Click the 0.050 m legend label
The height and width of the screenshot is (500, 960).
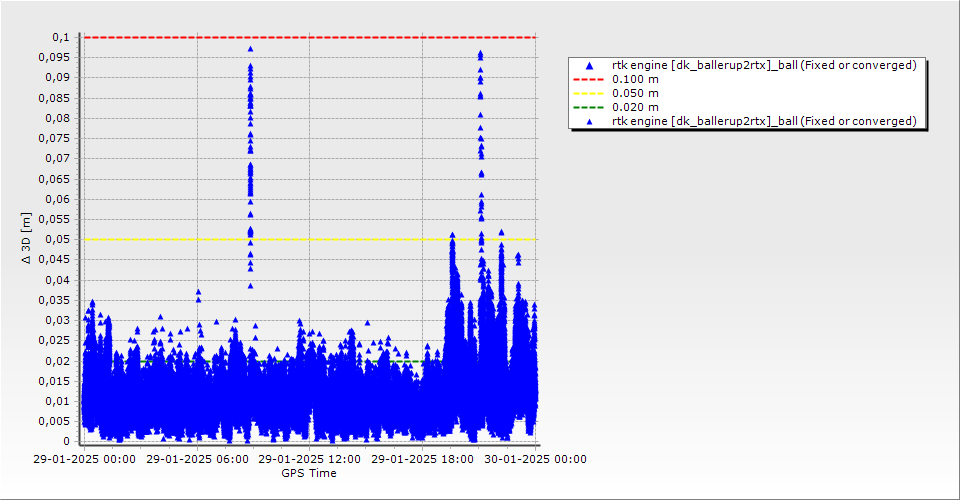(636, 94)
